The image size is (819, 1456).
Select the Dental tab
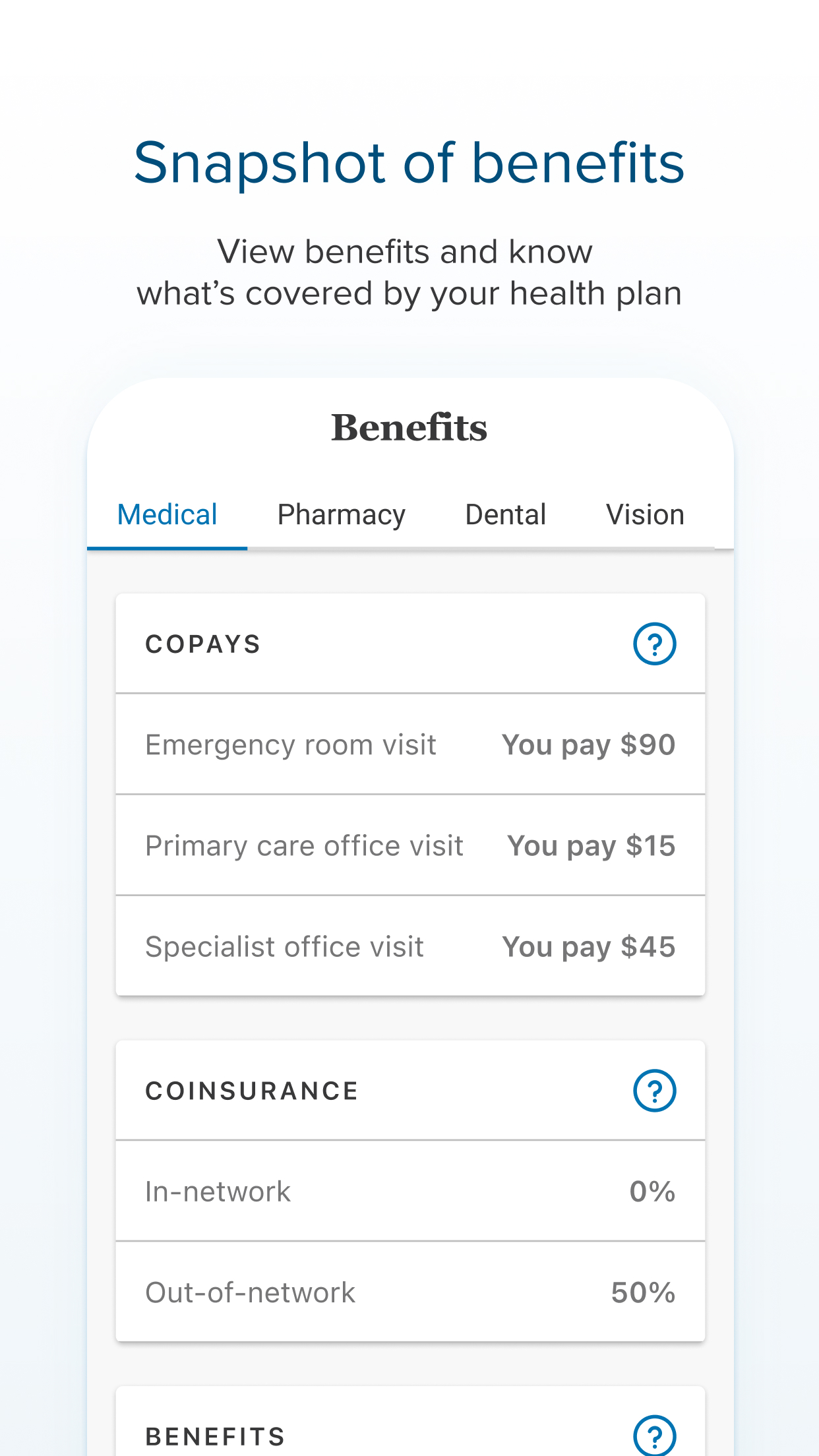pyautogui.click(x=505, y=515)
